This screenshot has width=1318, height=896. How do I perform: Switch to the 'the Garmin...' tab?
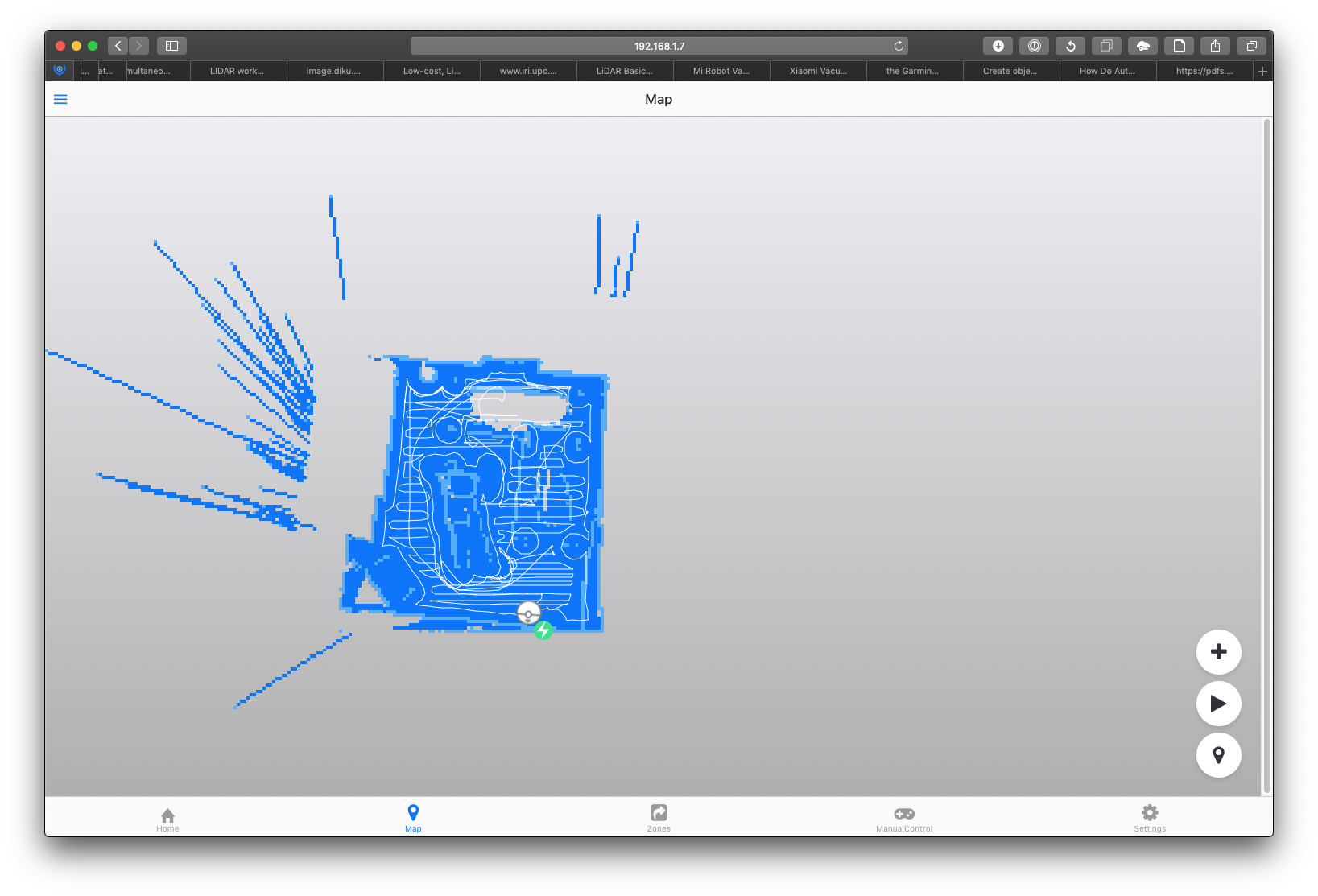click(x=915, y=71)
